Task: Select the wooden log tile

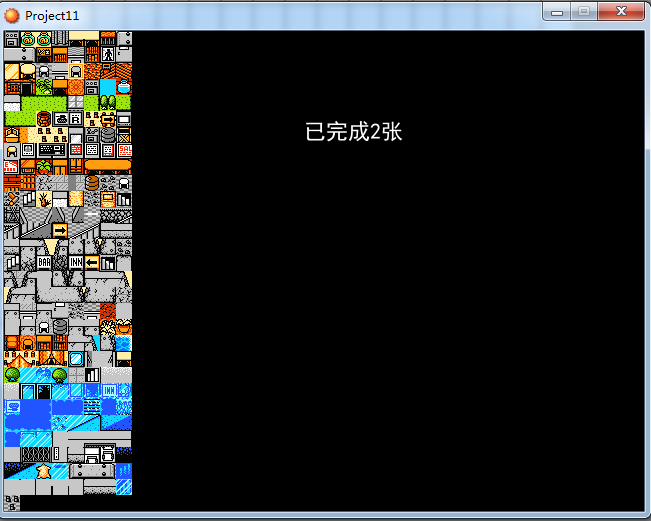Action: point(12,199)
